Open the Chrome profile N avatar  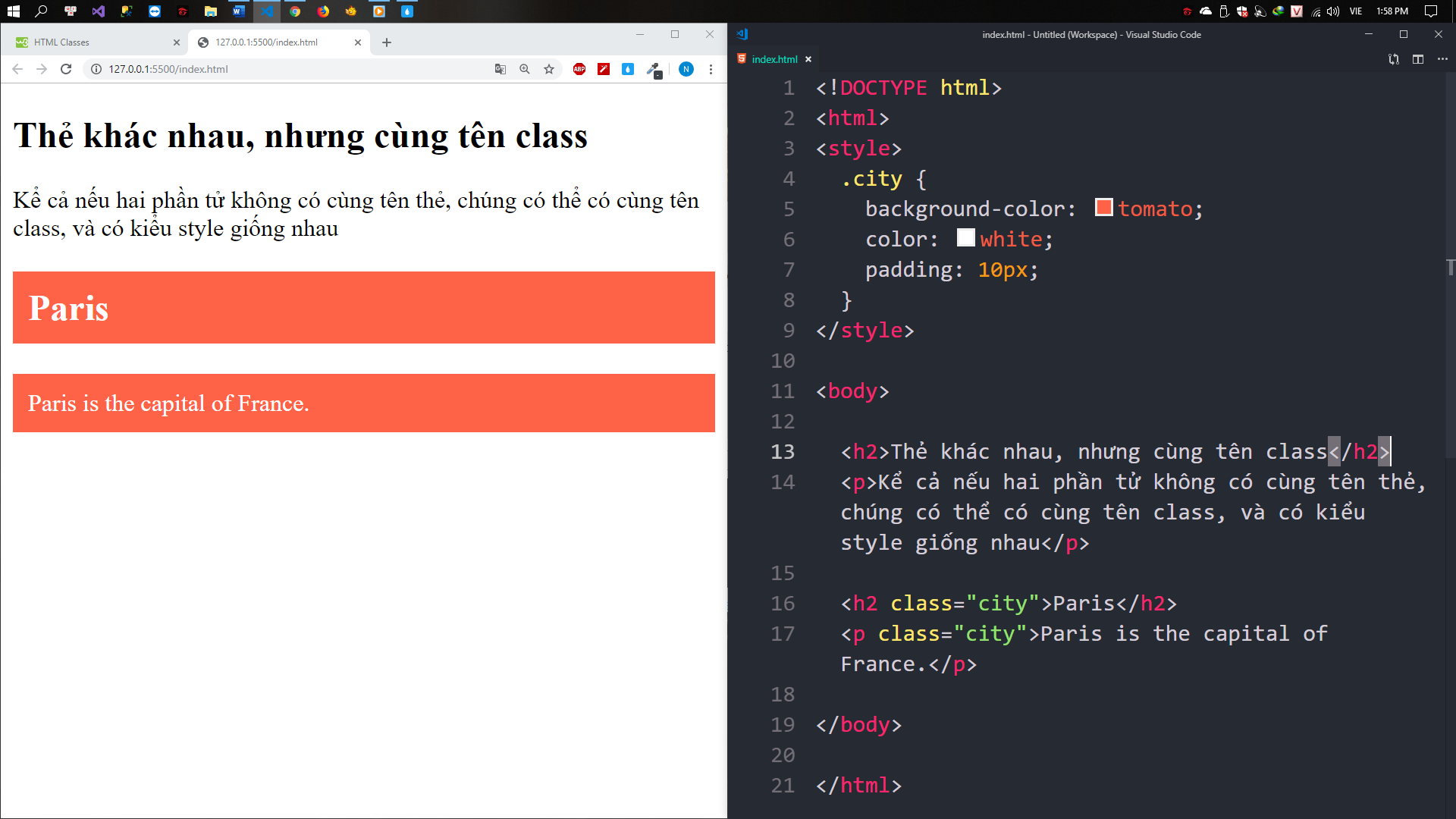[686, 69]
